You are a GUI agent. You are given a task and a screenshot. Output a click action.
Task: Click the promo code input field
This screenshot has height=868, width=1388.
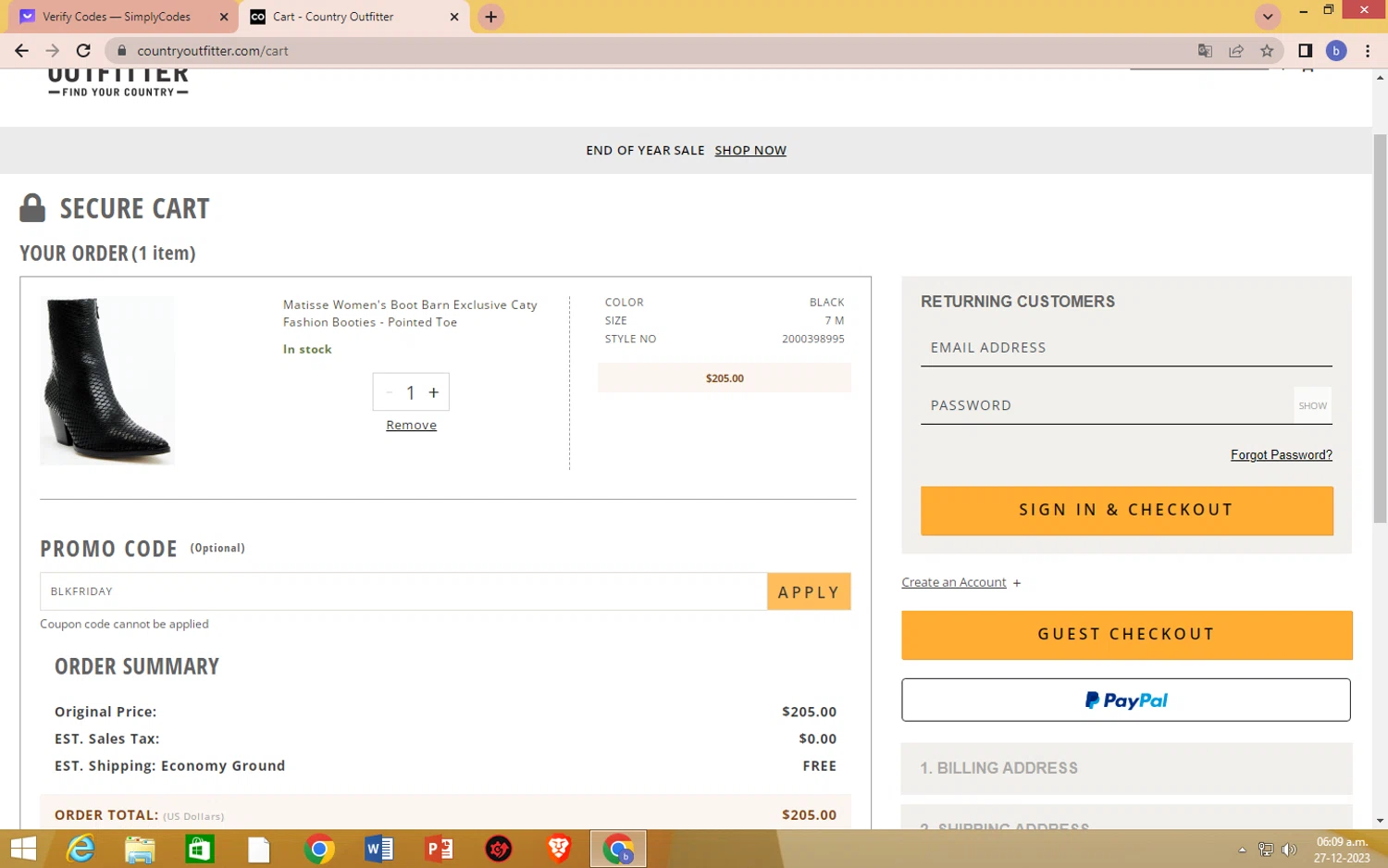pyautogui.click(x=403, y=591)
